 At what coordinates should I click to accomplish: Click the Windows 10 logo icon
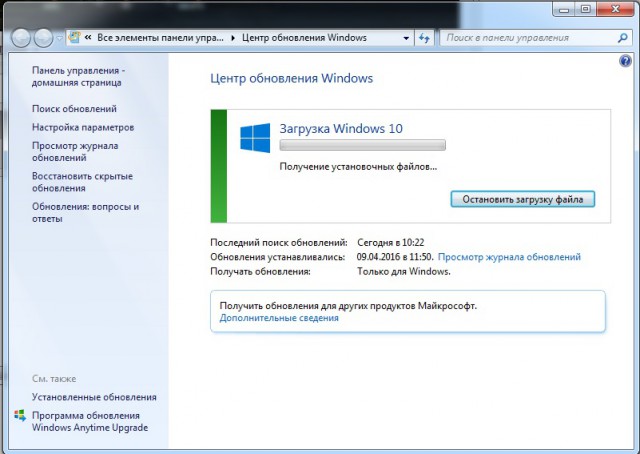[x=255, y=138]
